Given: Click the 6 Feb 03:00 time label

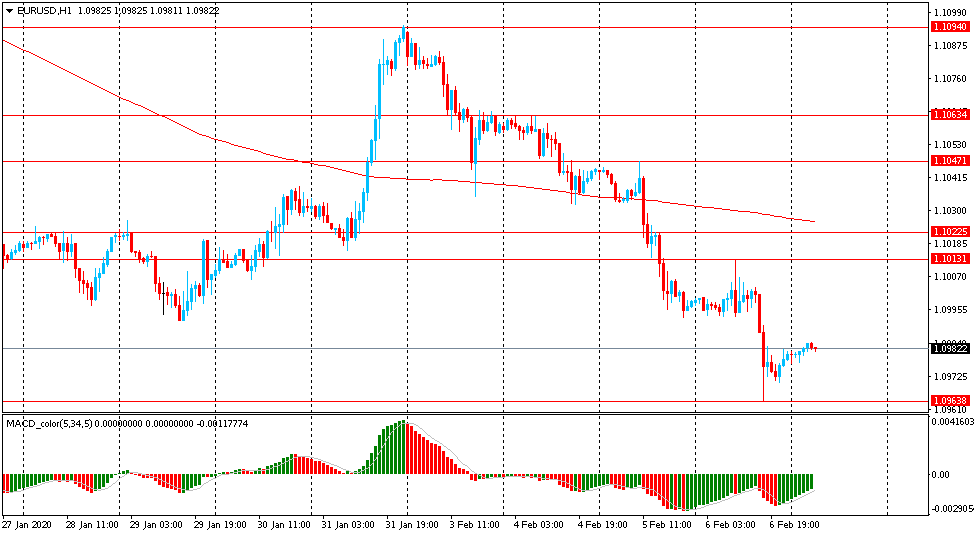Looking at the screenshot, I should click(730, 525).
